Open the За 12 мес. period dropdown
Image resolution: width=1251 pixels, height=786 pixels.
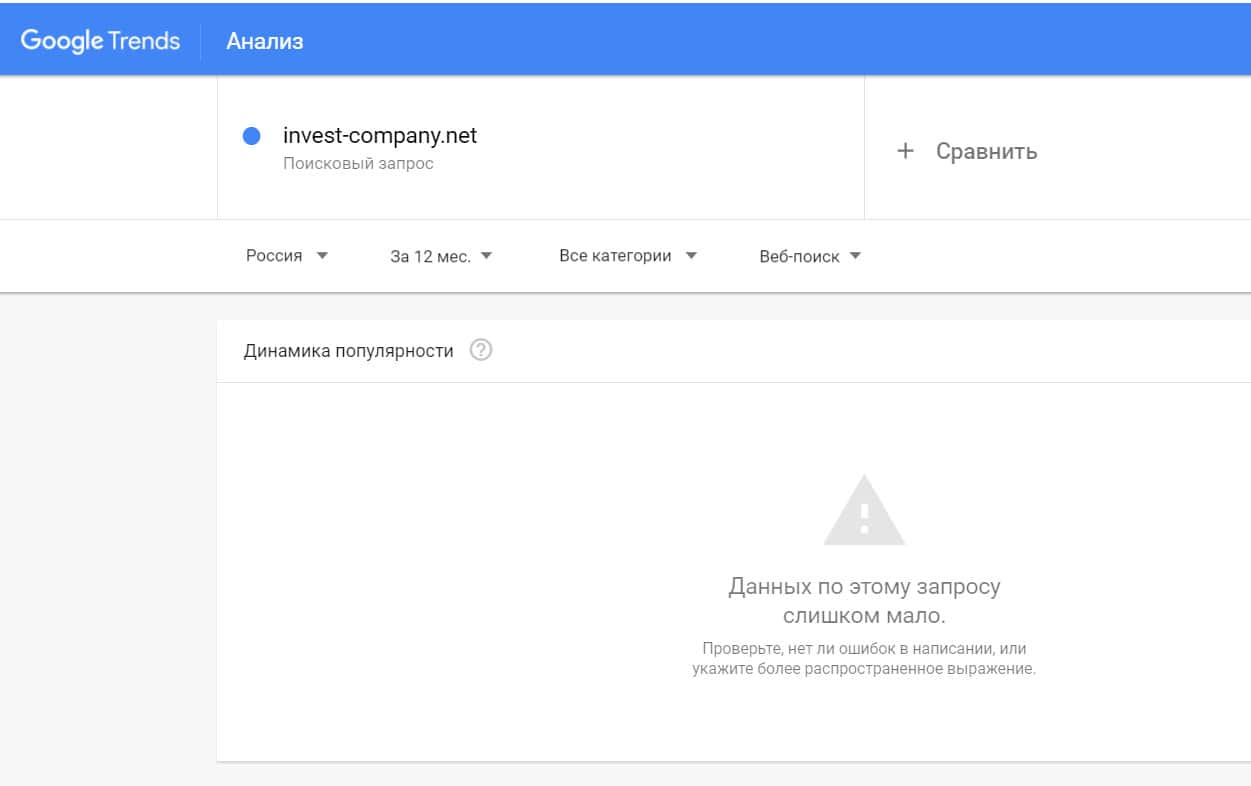coord(430,256)
